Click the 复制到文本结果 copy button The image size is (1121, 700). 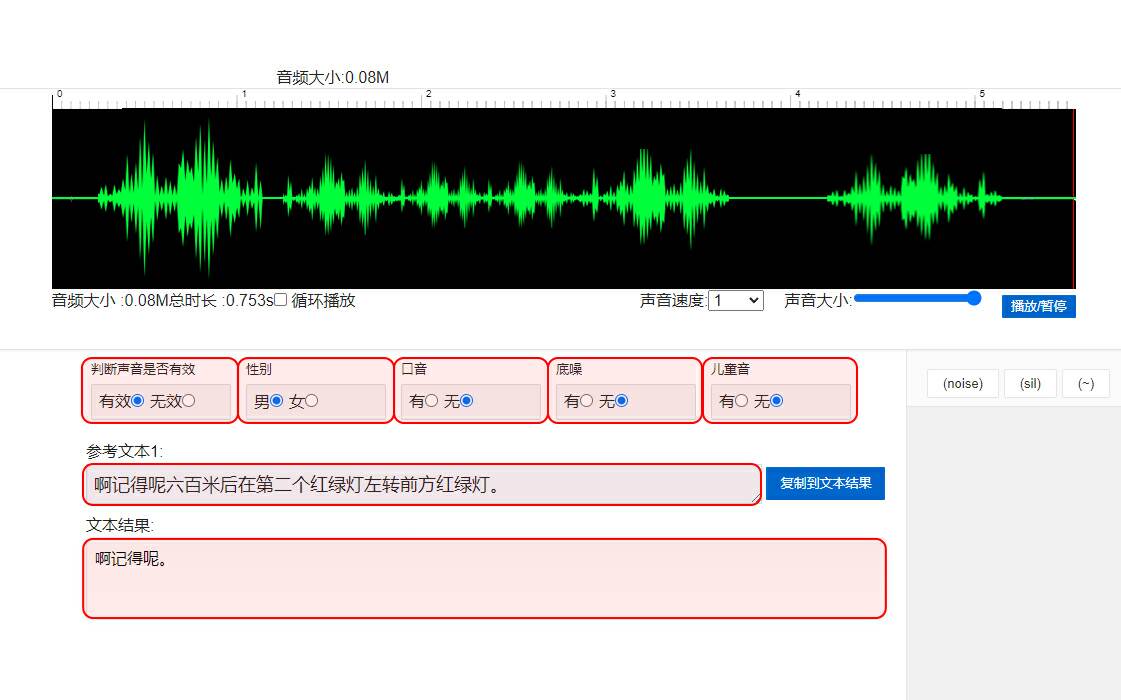(x=825, y=483)
